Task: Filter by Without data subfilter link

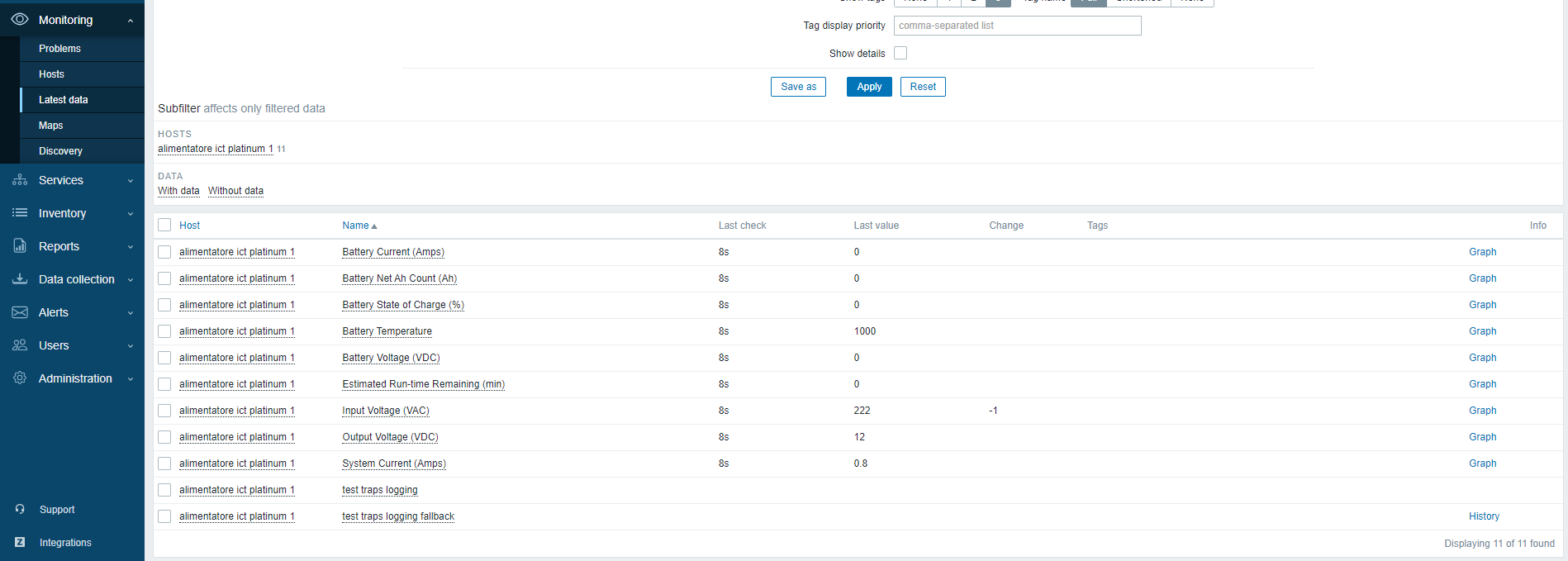Action: tap(235, 191)
